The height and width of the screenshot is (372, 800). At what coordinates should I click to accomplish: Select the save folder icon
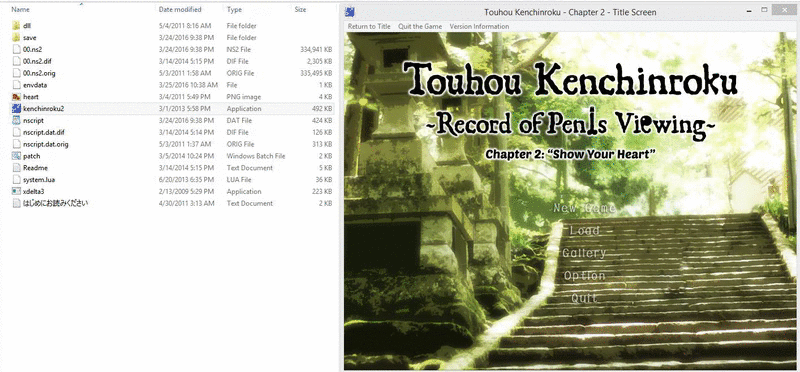tap(15, 37)
